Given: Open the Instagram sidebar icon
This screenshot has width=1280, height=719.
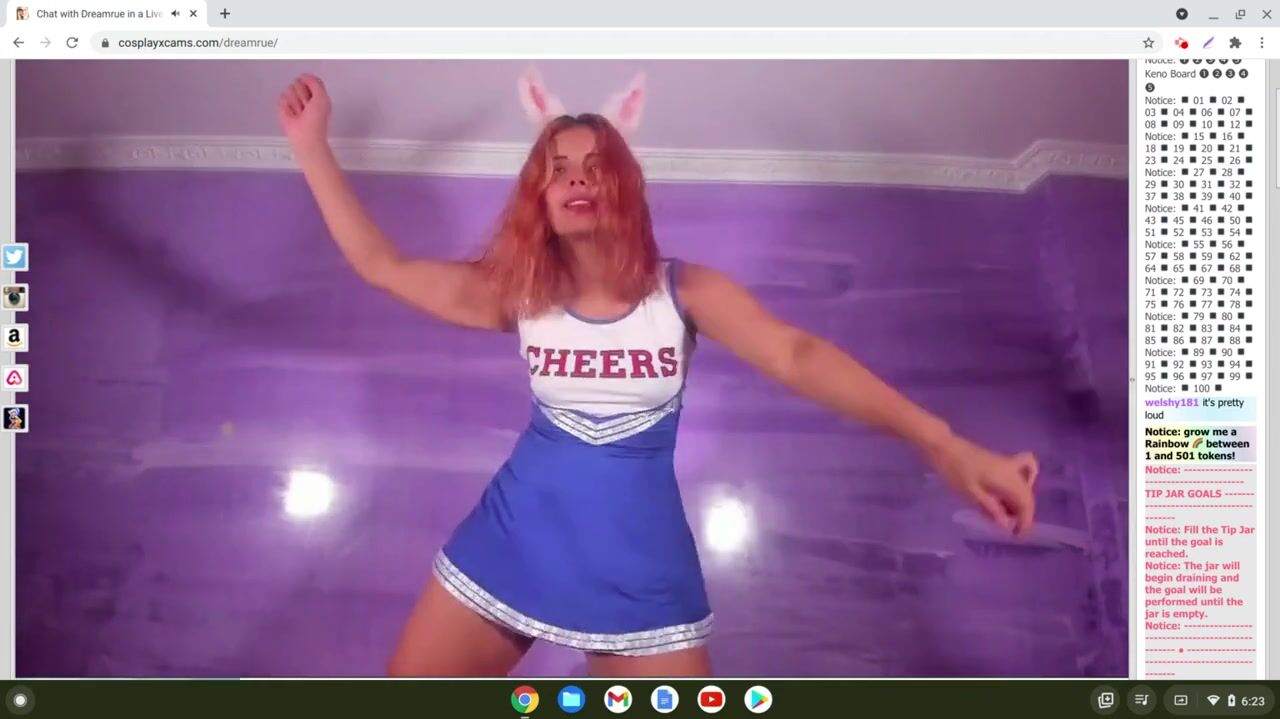Looking at the screenshot, I should tap(14, 297).
